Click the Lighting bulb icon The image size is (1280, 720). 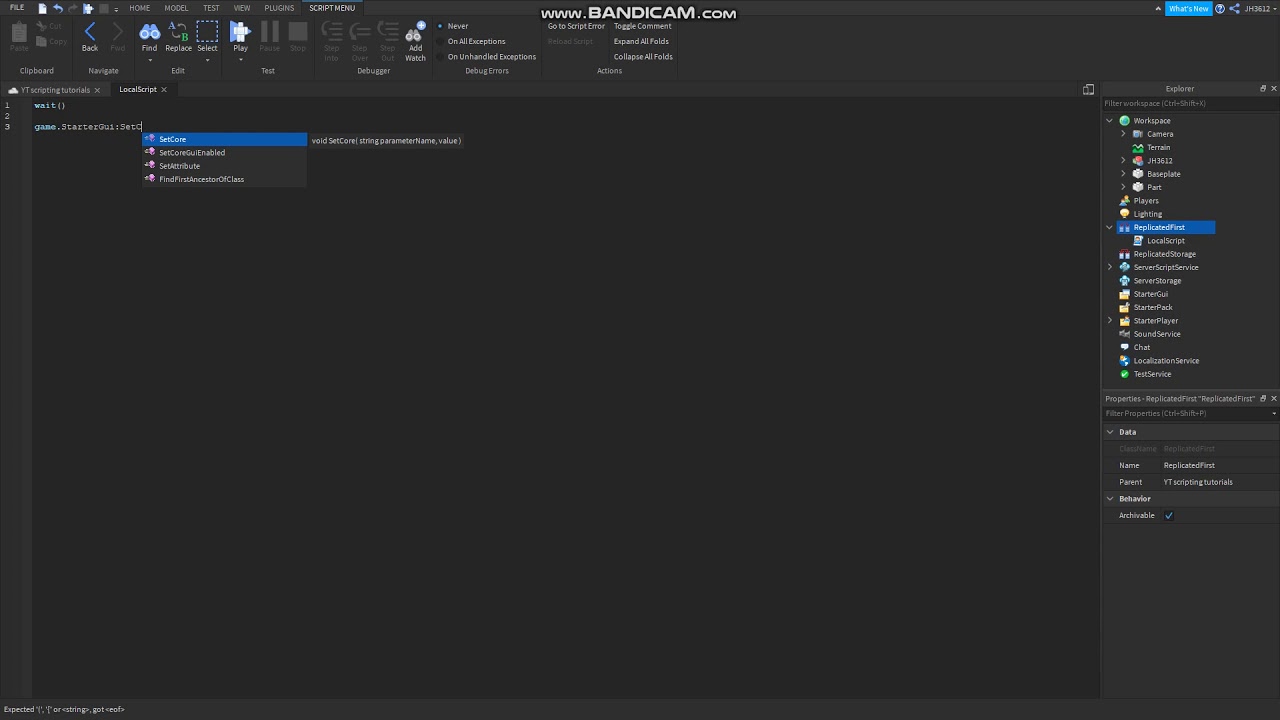click(1124, 214)
